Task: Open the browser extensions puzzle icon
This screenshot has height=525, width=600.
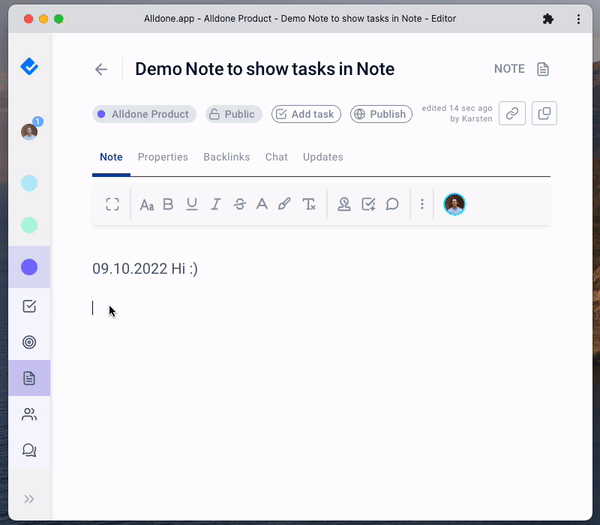Action: (x=548, y=19)
